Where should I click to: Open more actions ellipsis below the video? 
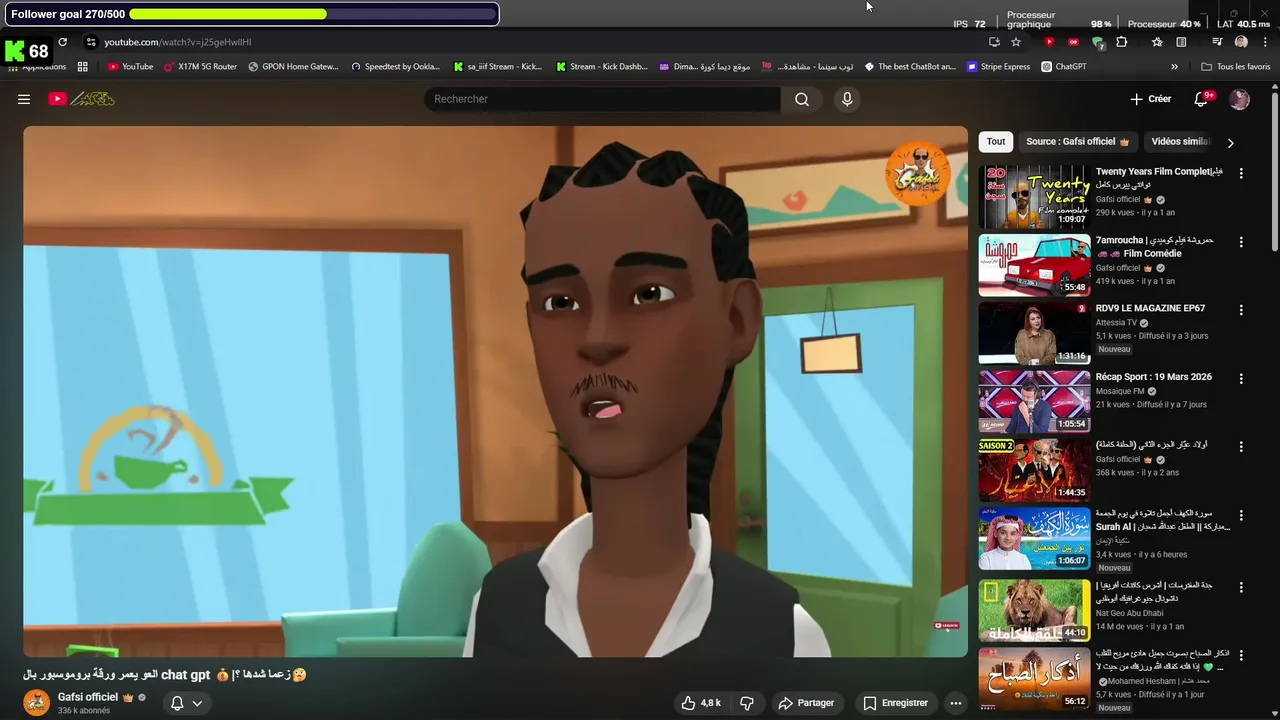click(956, 703)
